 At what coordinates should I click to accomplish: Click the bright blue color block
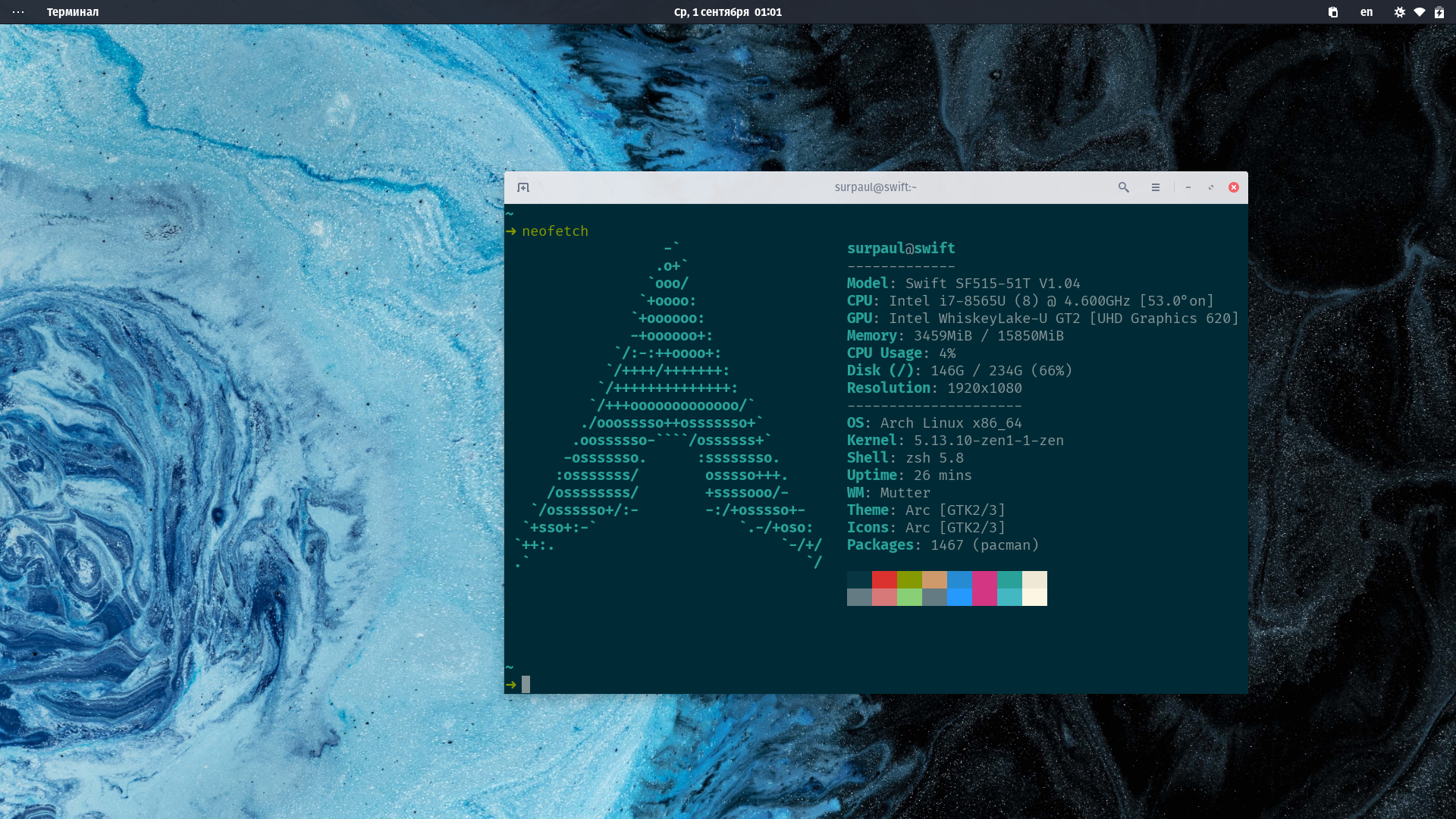click(x=959, y=598)
